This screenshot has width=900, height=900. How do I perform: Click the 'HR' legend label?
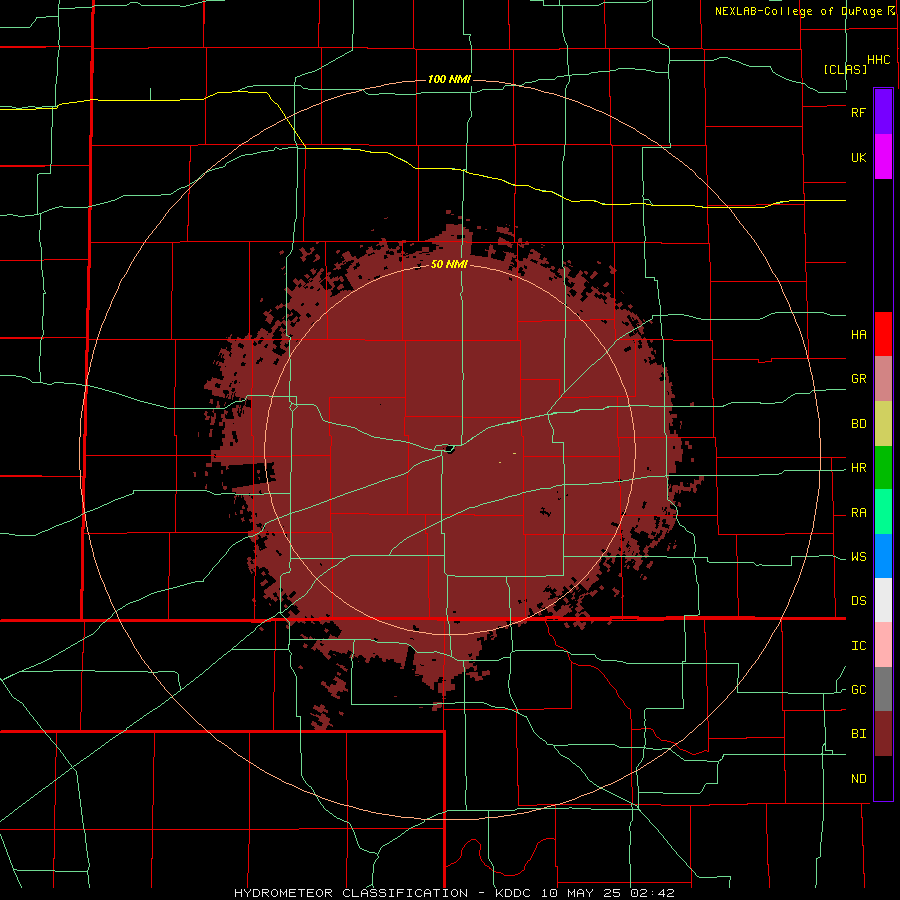coord(858,468)
